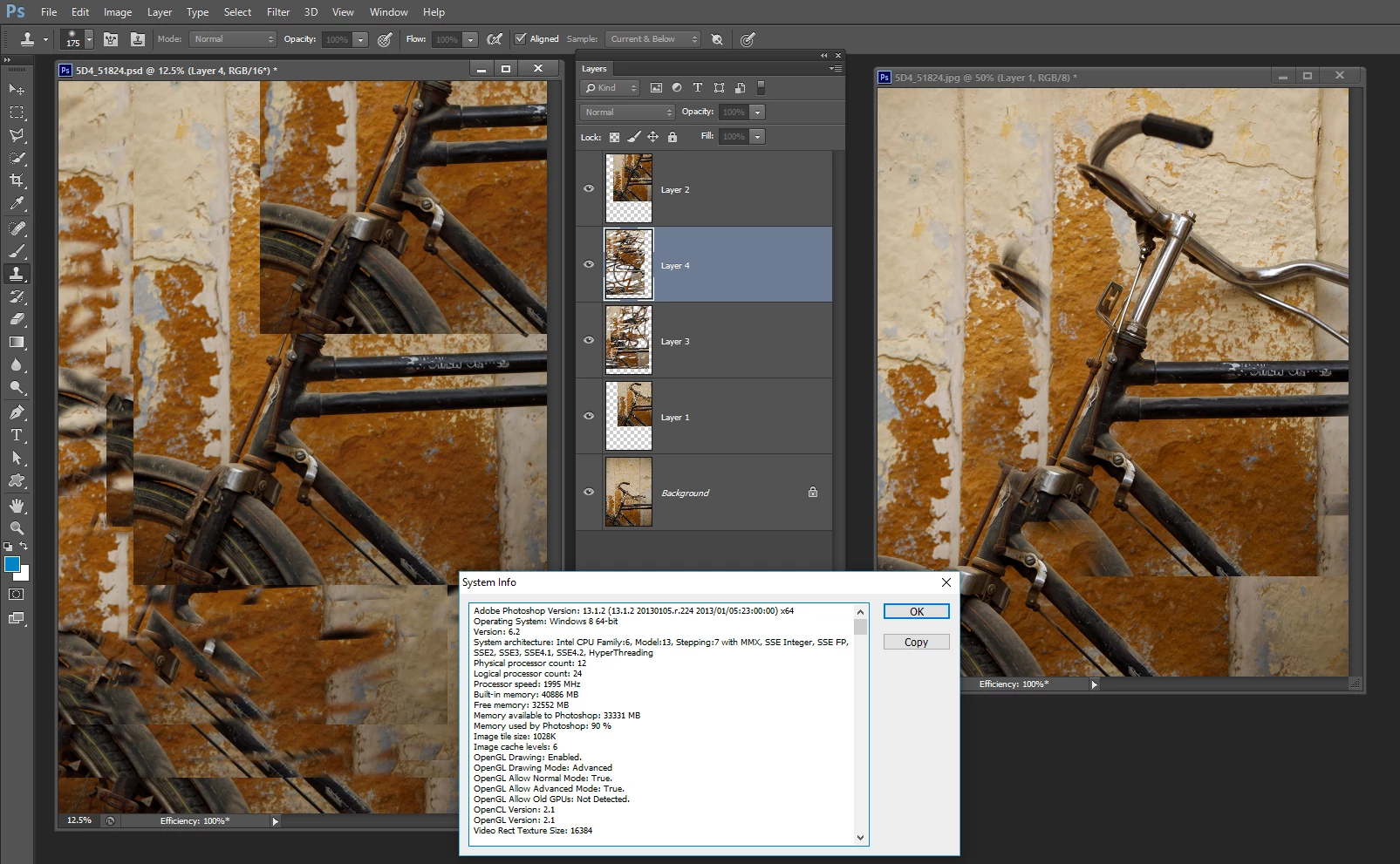Screen dimensions: 1400x864
Task: Open the clone stamp Mode dropdown
Action: (233, 39)
